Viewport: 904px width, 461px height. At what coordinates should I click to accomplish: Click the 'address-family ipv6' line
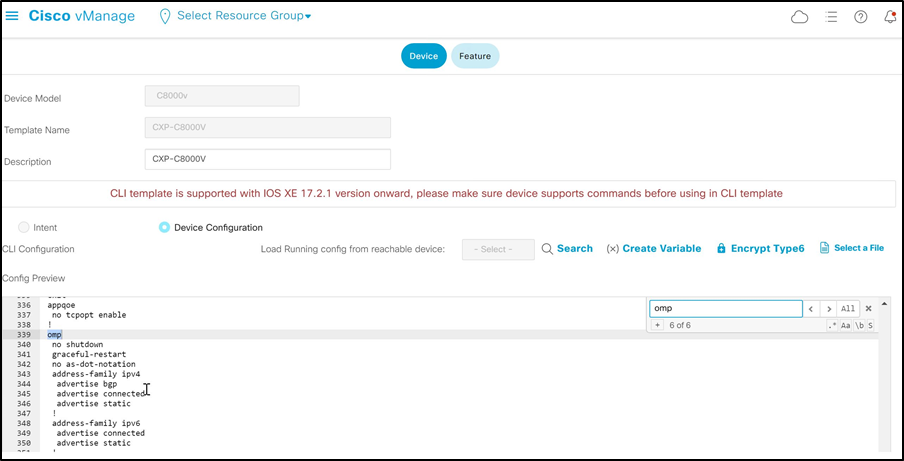click(x=96, y=423)
